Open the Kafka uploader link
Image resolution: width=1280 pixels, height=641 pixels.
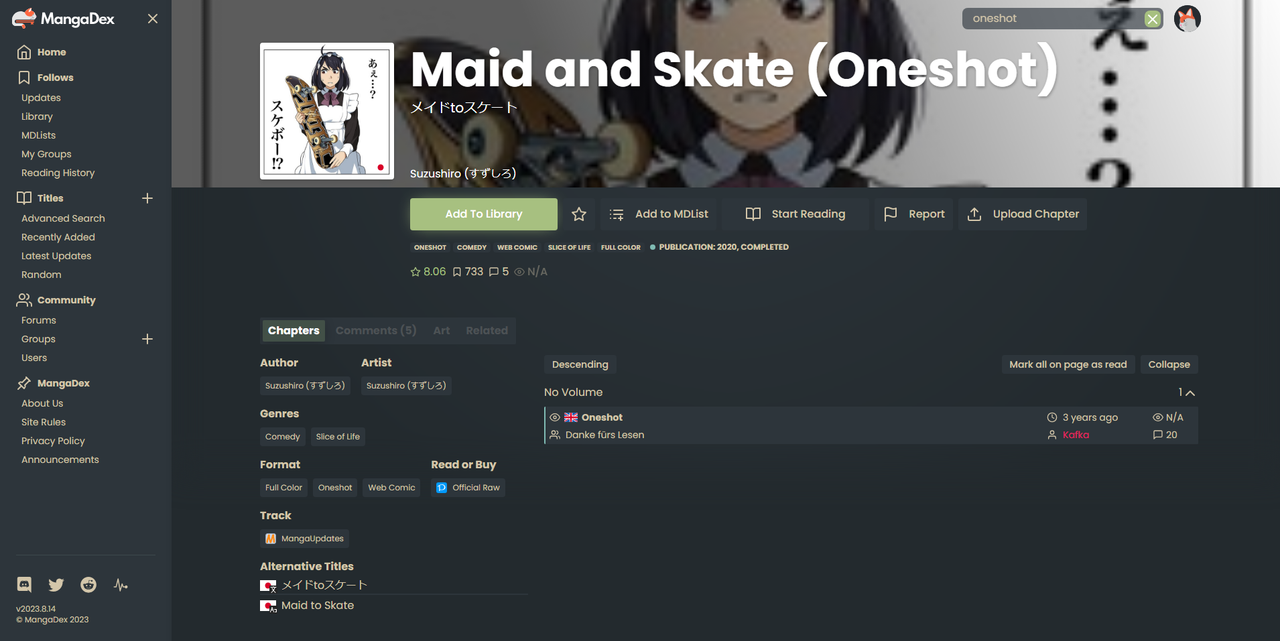pyautogui.click(x=1076, y=435)
